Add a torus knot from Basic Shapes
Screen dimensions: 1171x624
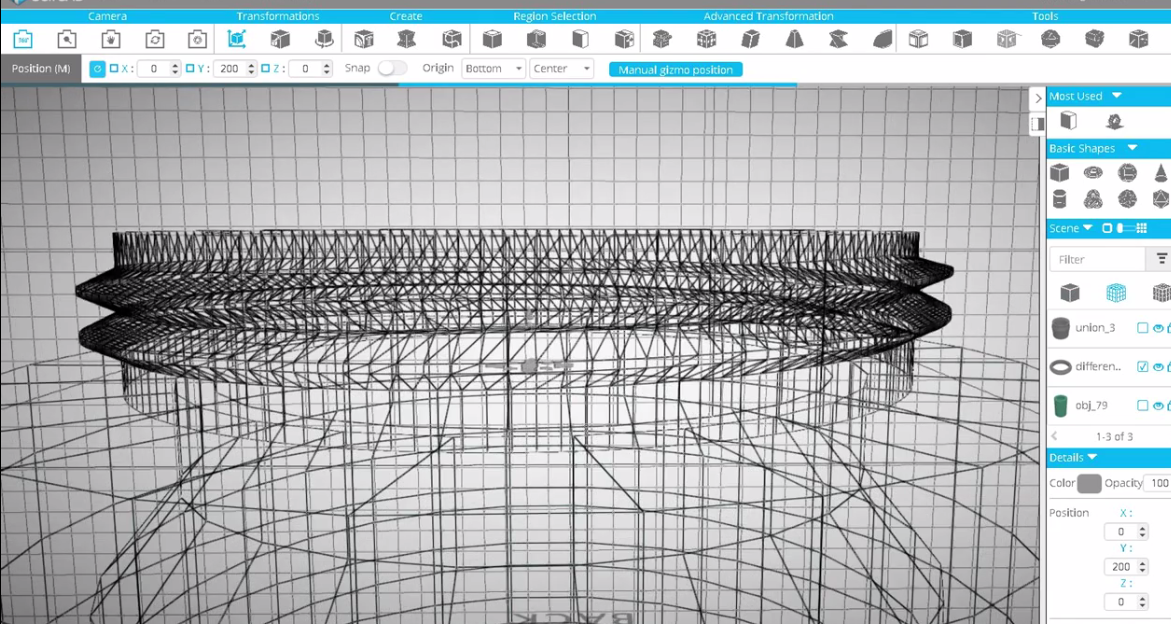click(1093, 199)
